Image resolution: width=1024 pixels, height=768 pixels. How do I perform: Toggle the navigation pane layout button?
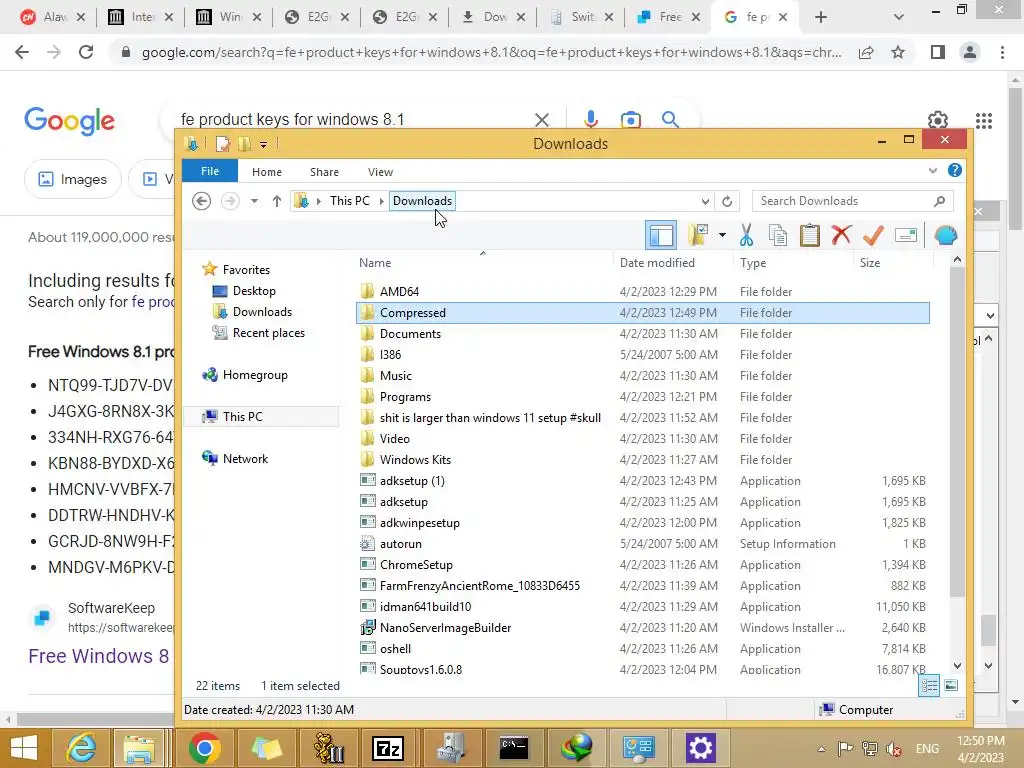click(660, 235)
